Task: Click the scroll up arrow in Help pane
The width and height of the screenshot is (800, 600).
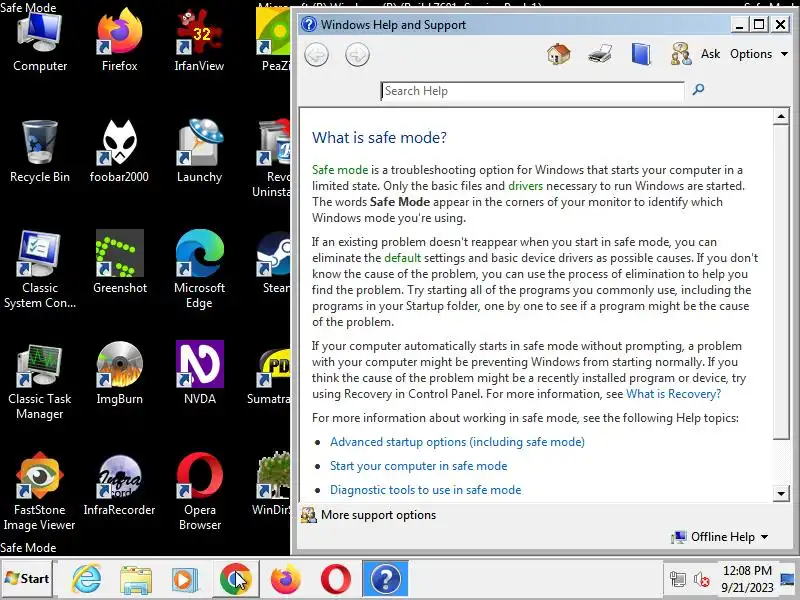Action: (x=781, y=116)
